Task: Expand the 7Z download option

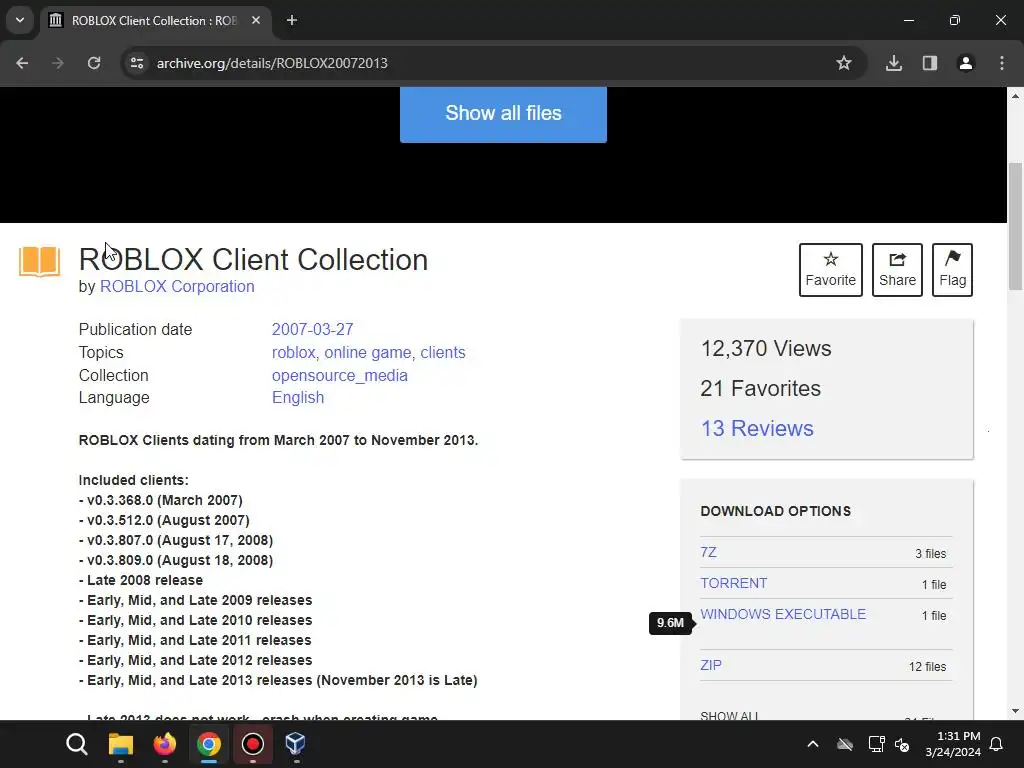Action: click(x=709, y=552)
